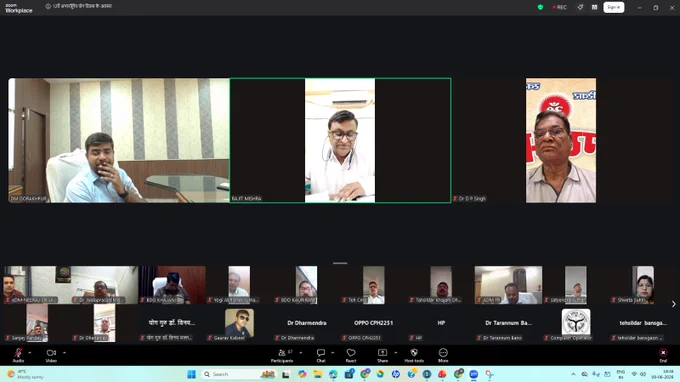Click the meeting info icon beside title

click(48, 7)
